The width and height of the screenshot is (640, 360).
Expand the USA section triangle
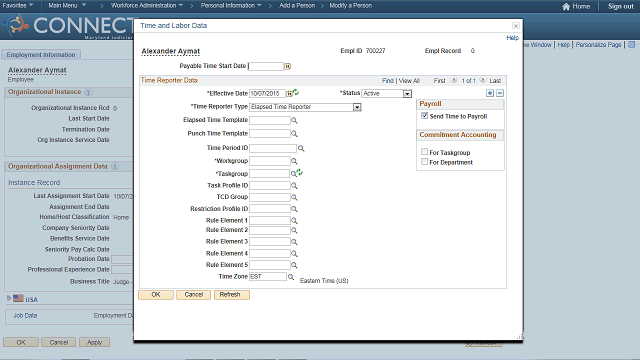pyautogui.click(x=9, y=298)
